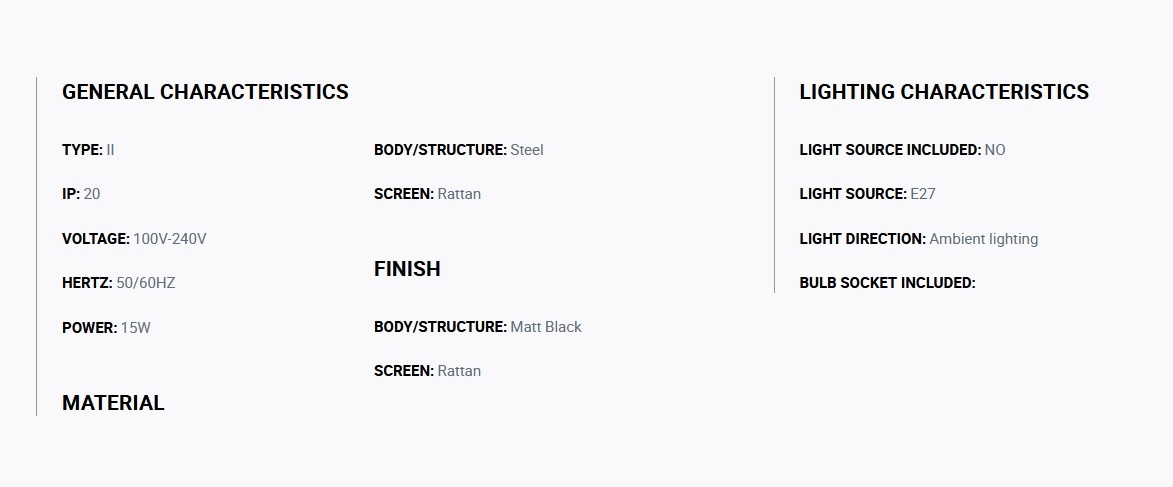Click the finish Screen: Rattan entry
Viewport: 1173px width, 487px height.
[427, 371]
